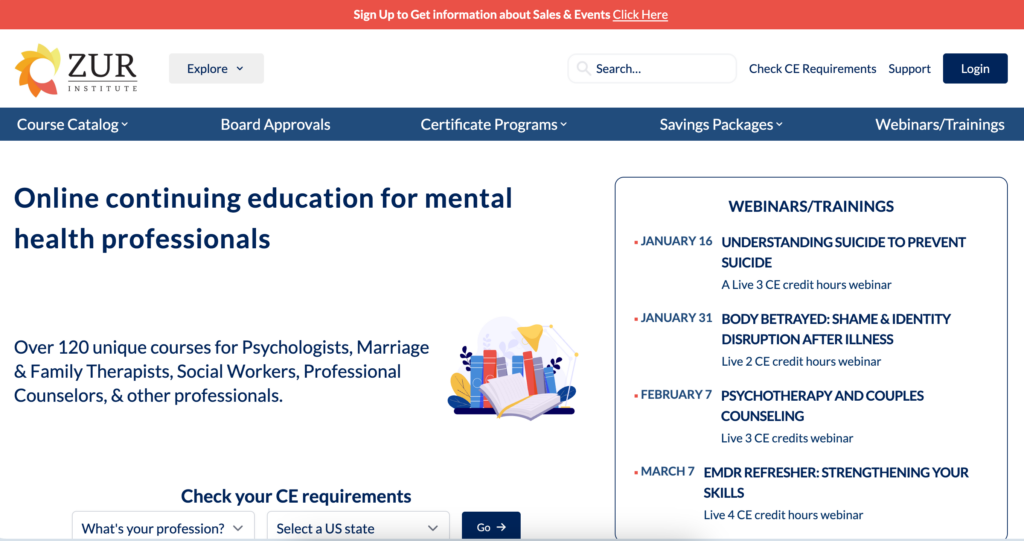This screenshot has height=541, width=1024.
Task: Go to Webinars/Trainings nav item
Action: click(939, 125)
